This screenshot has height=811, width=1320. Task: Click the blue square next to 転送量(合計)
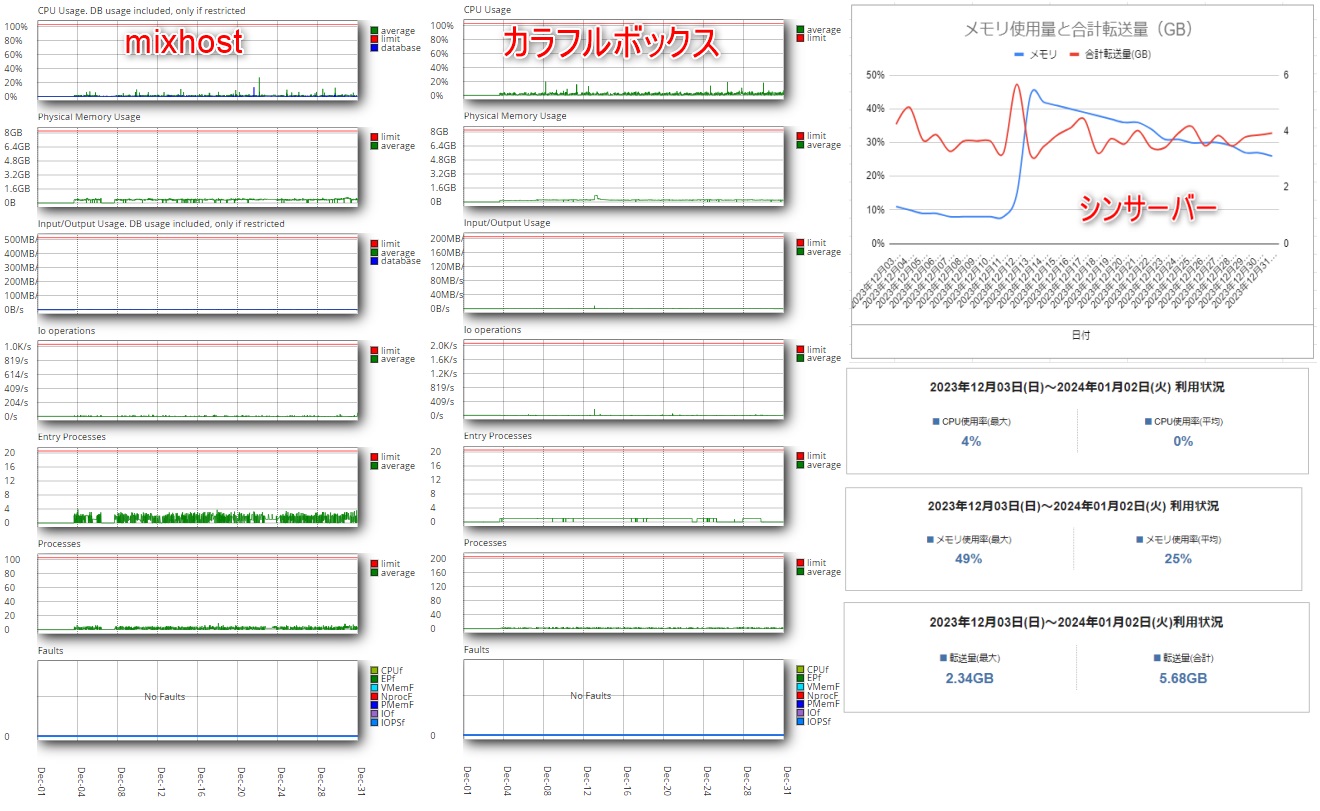(x=1156, y=658)
